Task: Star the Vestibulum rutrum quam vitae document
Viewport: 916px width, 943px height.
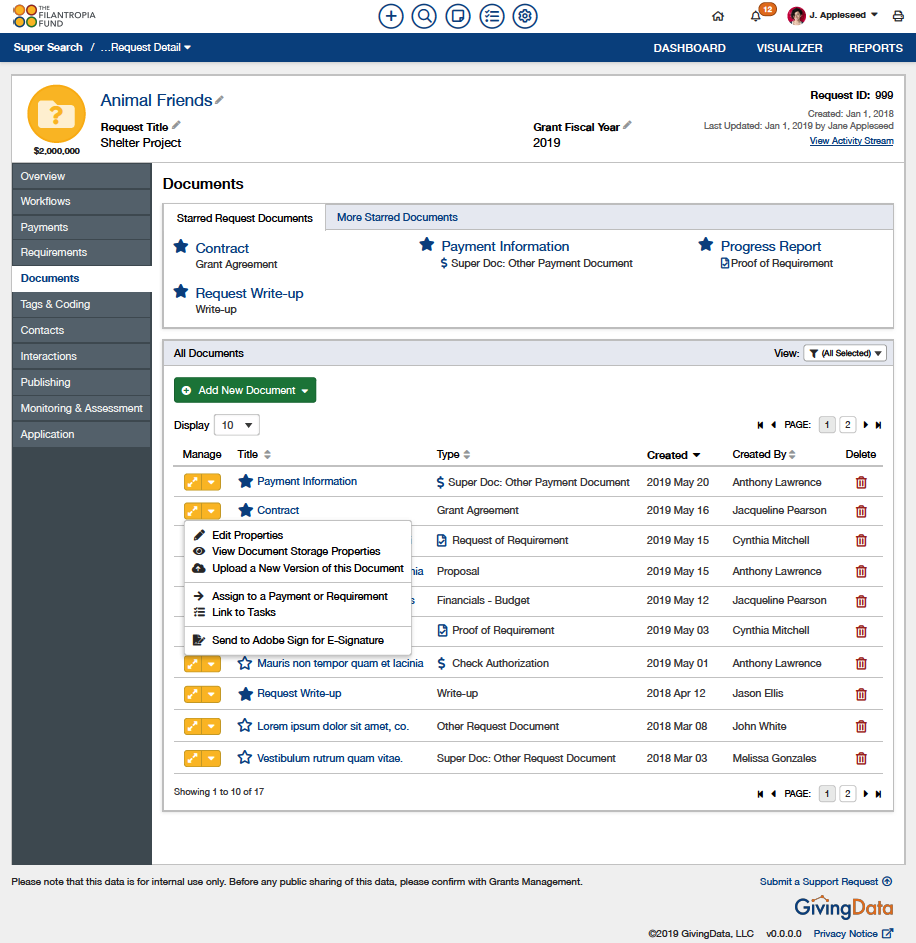Action: [x=245, y=758]
